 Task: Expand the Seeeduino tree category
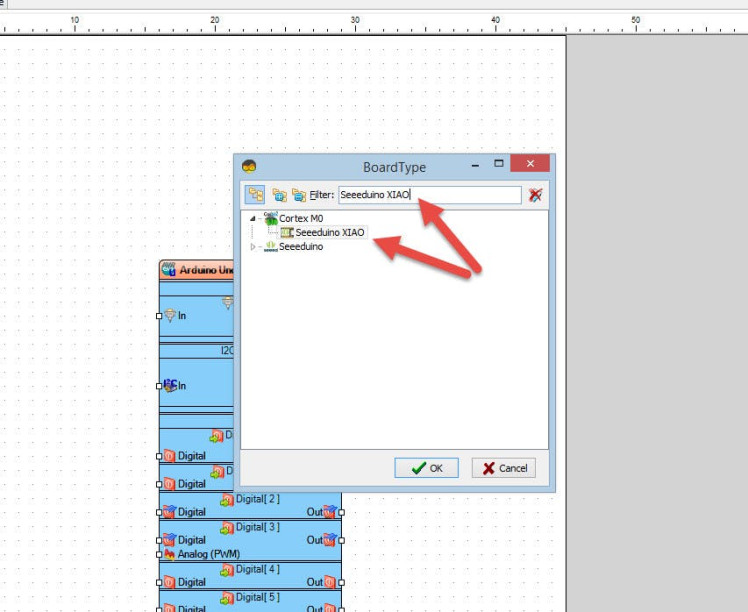[x=252, y=247]
